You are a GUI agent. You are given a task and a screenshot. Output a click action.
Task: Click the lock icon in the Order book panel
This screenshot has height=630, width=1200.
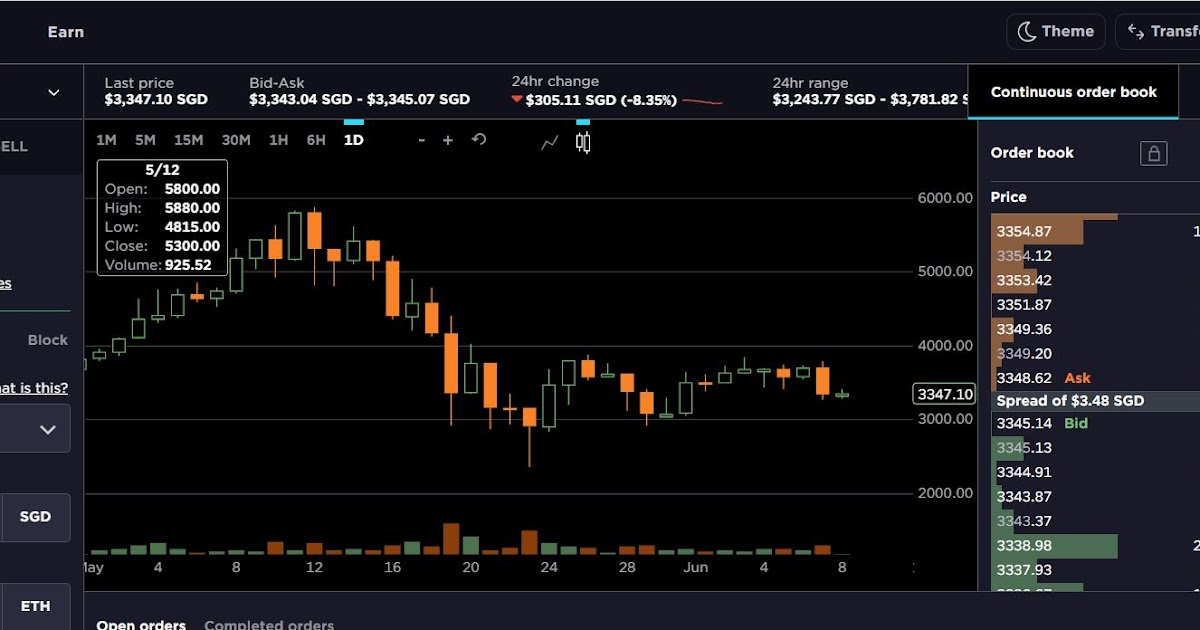coord(1154,153)
